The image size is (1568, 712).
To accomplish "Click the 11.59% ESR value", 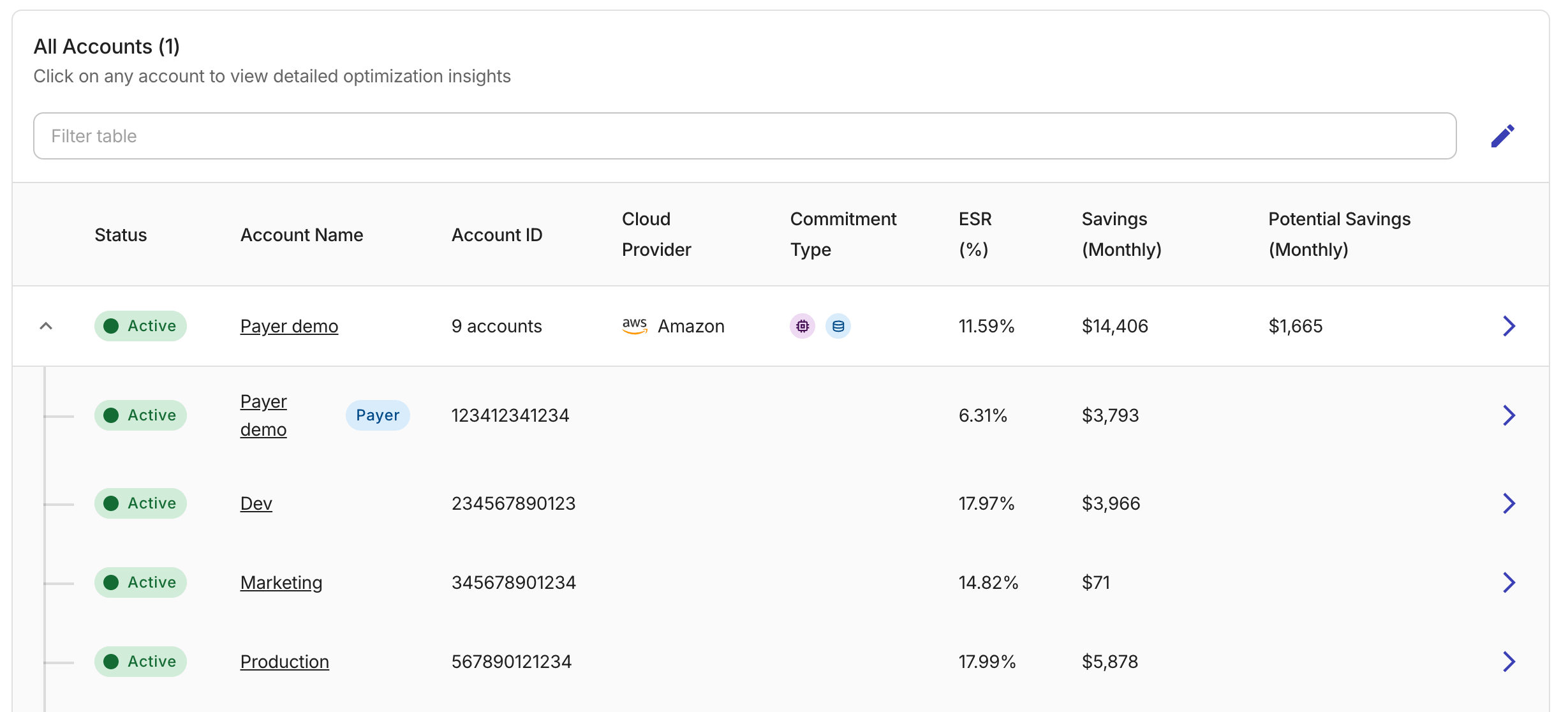I will click(x=986, y=326).
